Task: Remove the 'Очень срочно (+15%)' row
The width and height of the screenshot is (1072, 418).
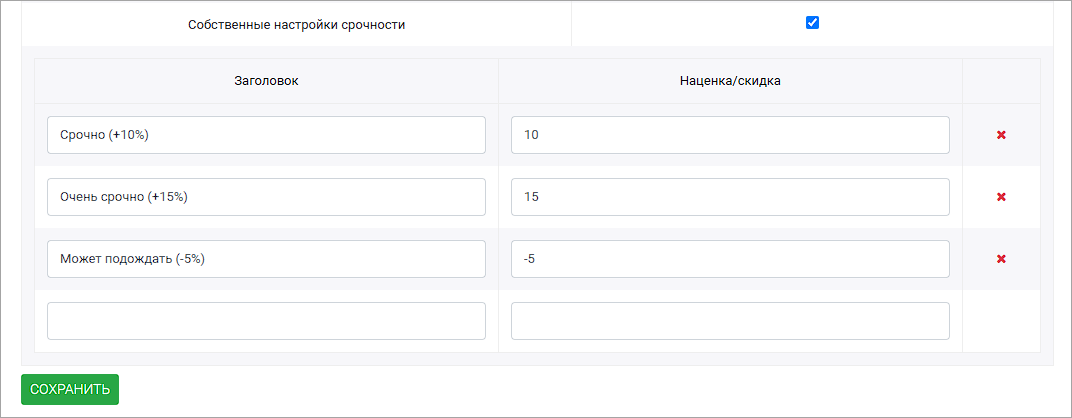Action: tap(1001, 197)
